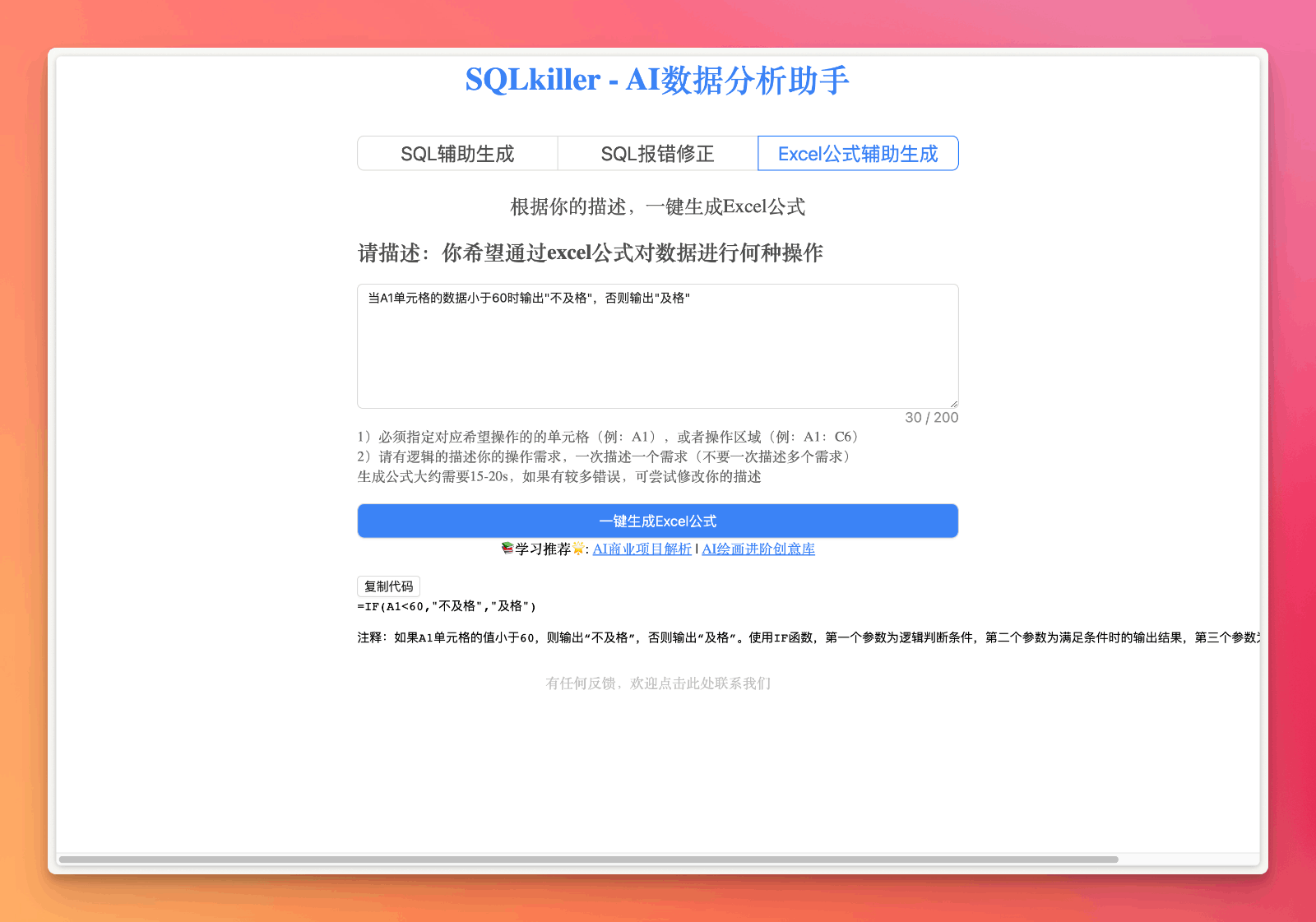Click the generated IF formula text

pyautogui.click(x=447, y=606)
